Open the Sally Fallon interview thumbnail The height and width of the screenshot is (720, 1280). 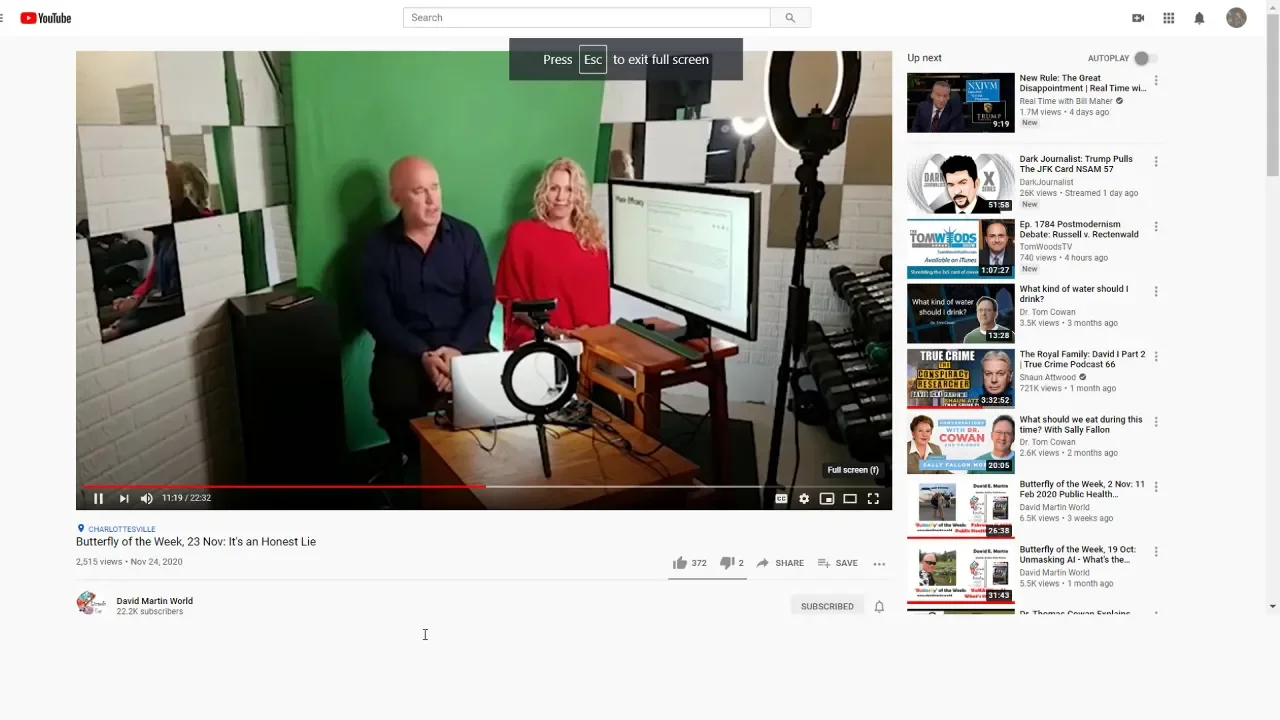[x=961, y=444]
